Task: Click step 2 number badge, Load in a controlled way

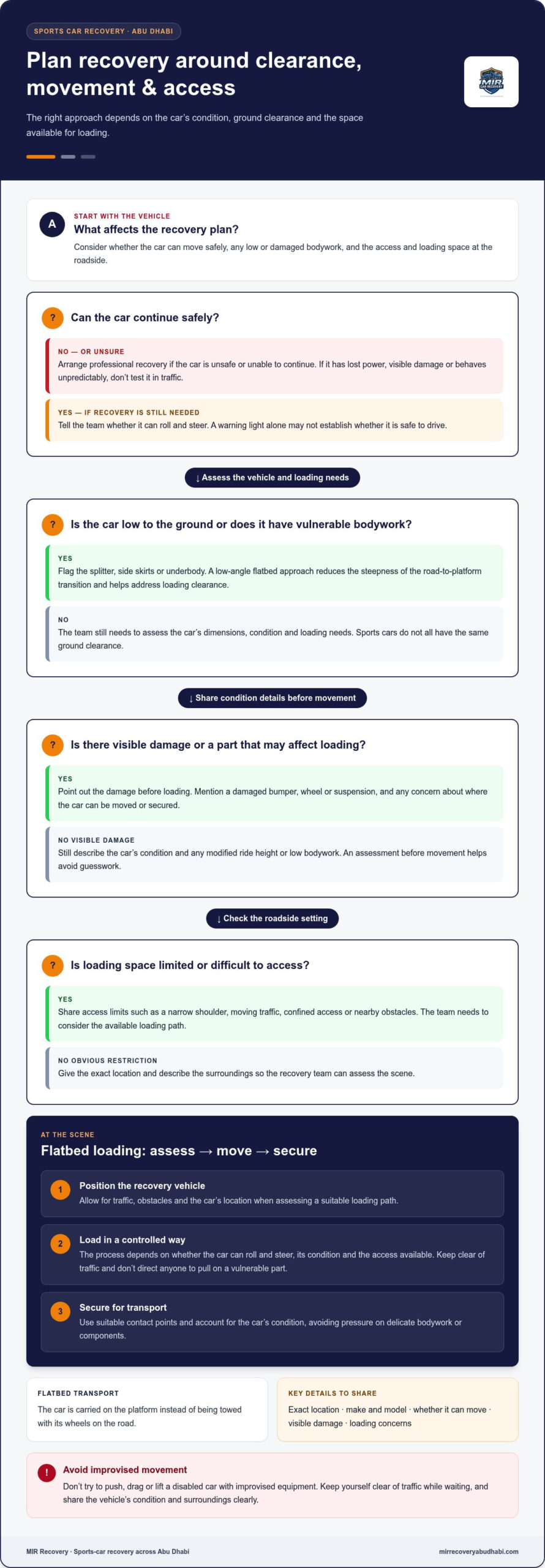Action: [60, 1243]
